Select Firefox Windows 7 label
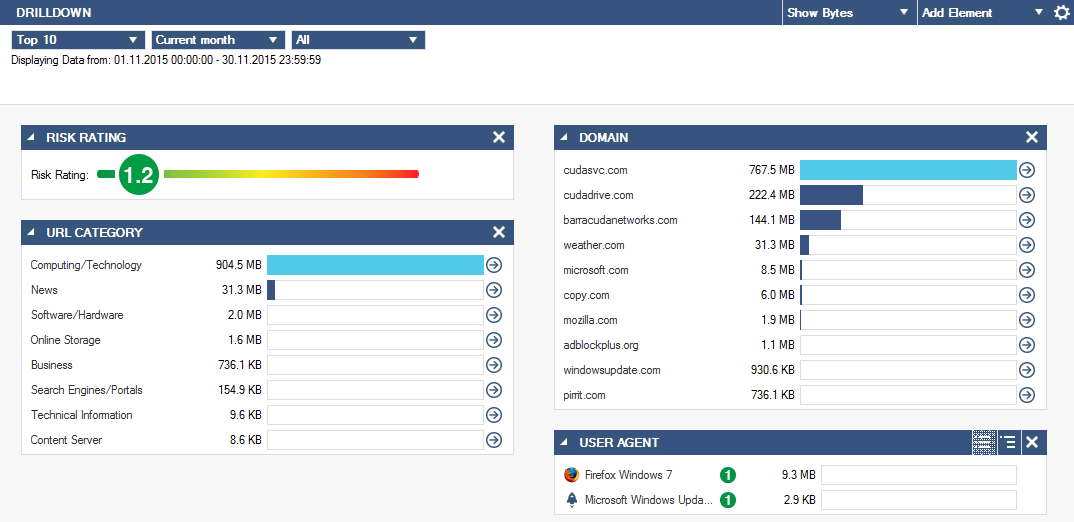Screen dimensions: 1074x522 (x=629, y=475)
